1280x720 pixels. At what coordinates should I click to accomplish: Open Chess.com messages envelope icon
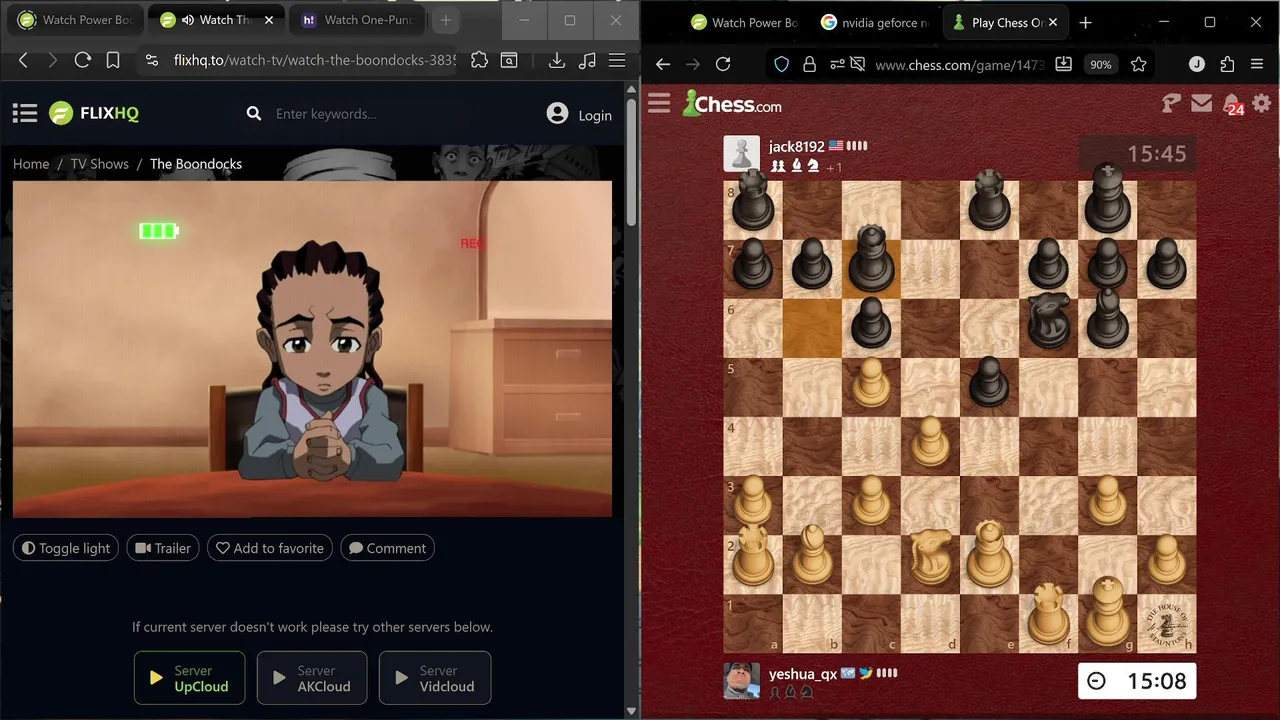tap(1202, 102)
